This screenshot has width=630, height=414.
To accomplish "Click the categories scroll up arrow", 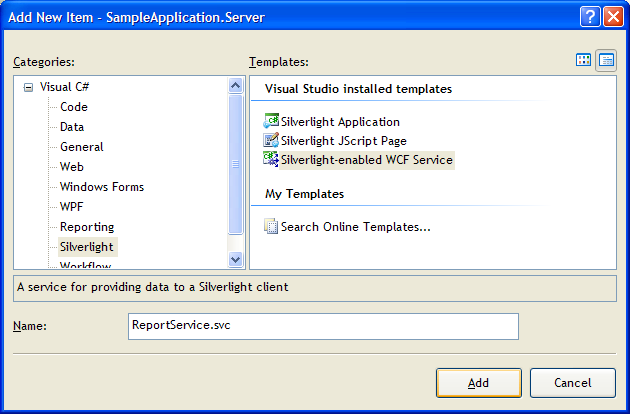I will click(235, 85).
